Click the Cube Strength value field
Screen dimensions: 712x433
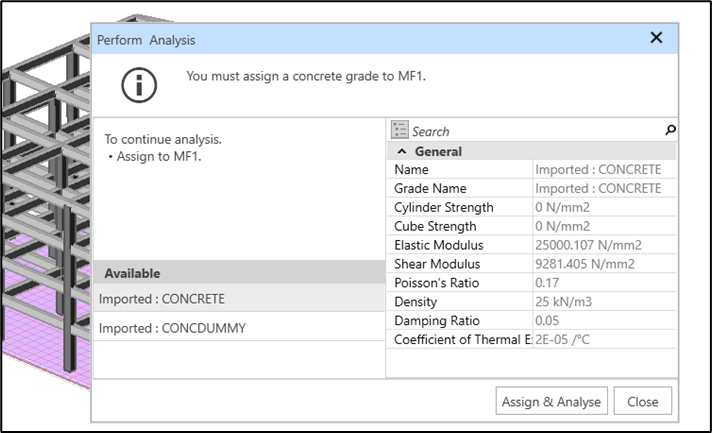604,226
